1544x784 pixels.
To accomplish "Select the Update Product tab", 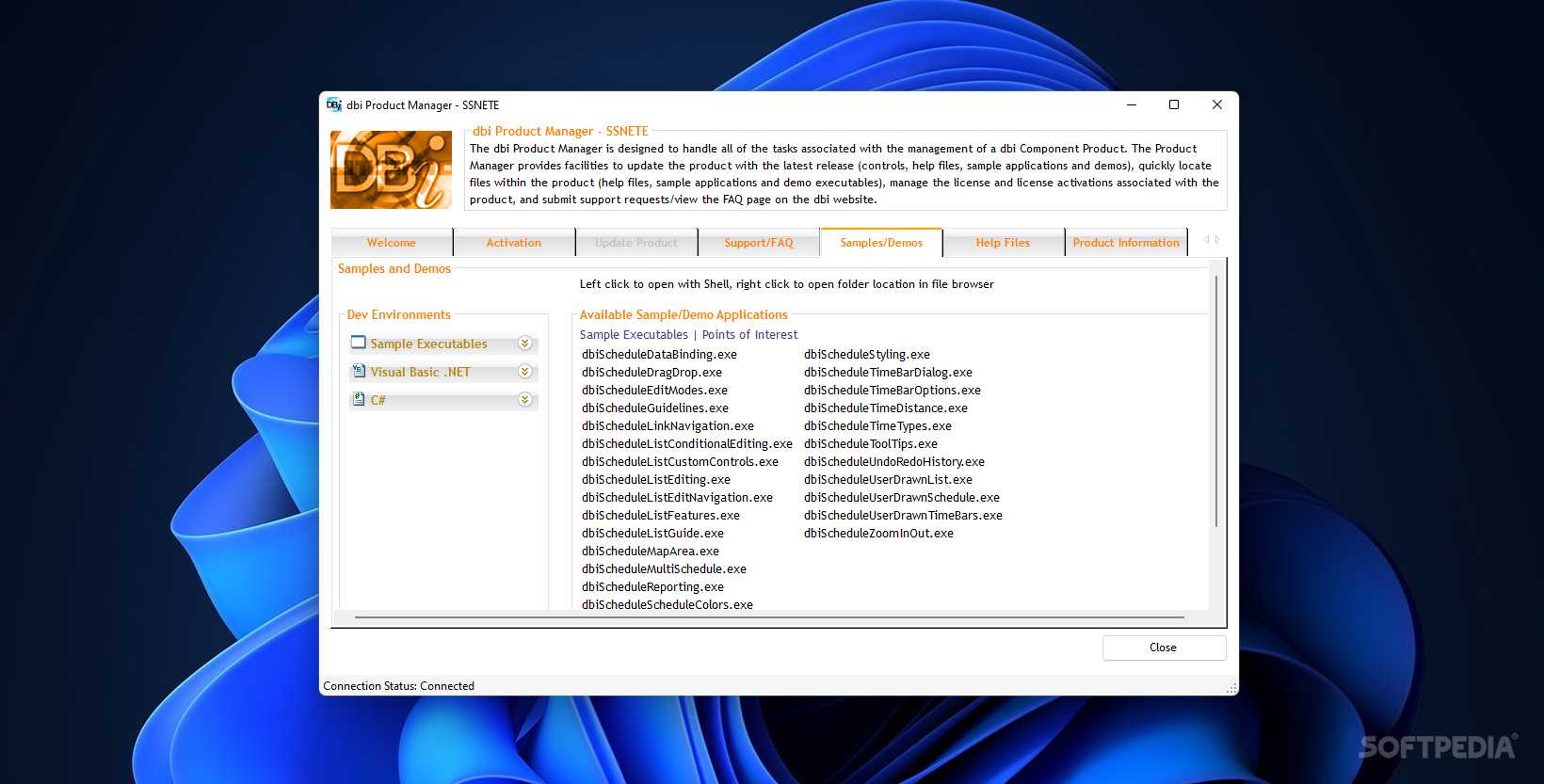I will (x=636, y=243).
